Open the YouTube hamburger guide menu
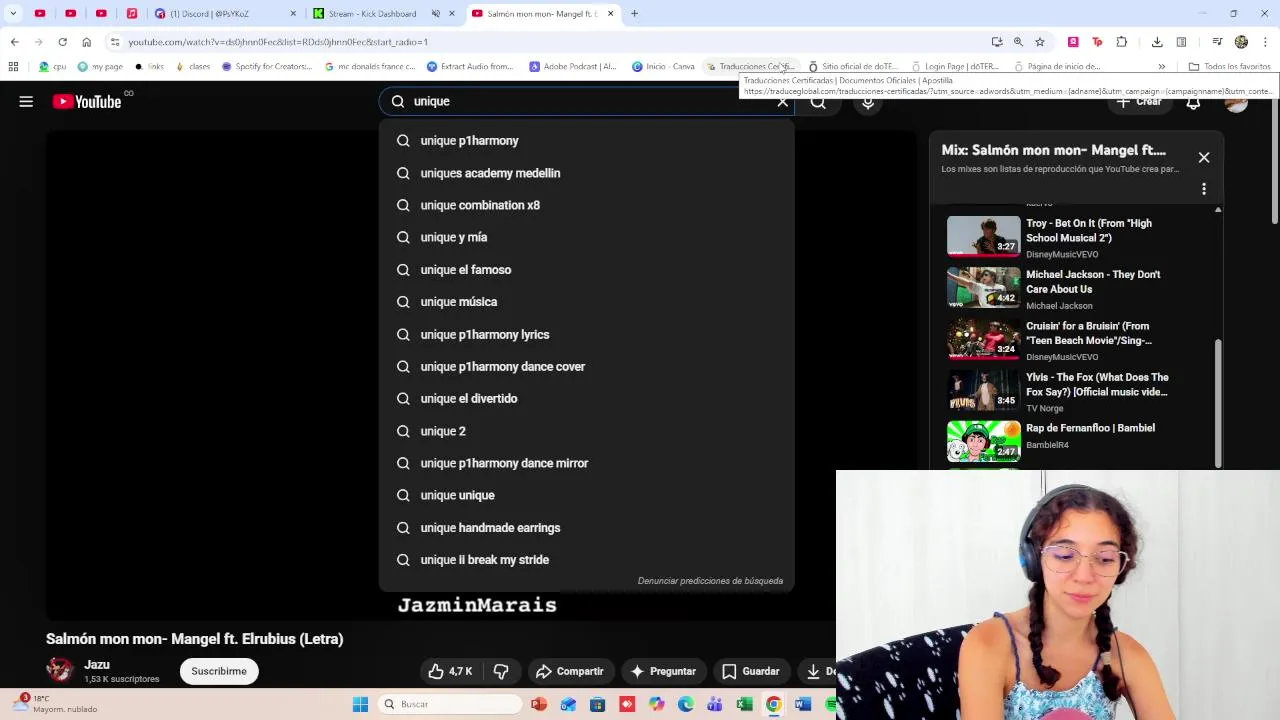This screenshot has width=1280, height=720. (x=26, y=101)
